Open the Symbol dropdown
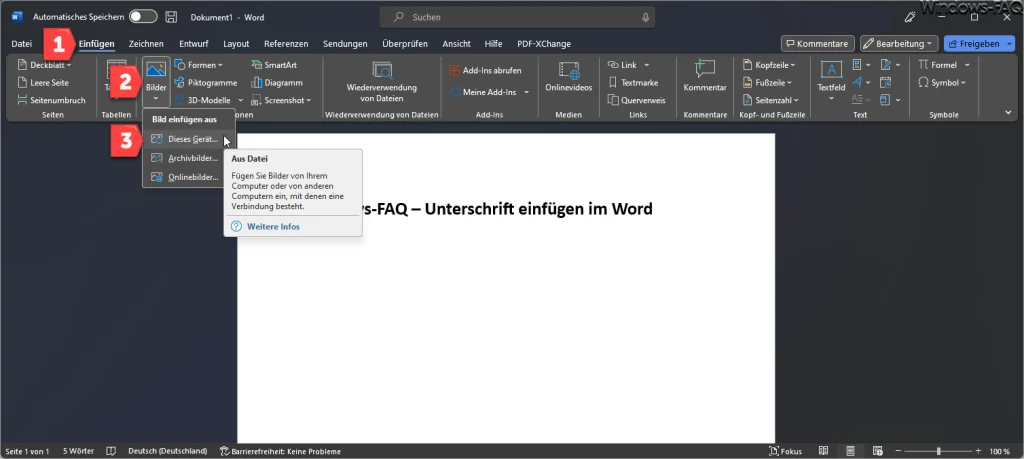 [x=941, y=83]
